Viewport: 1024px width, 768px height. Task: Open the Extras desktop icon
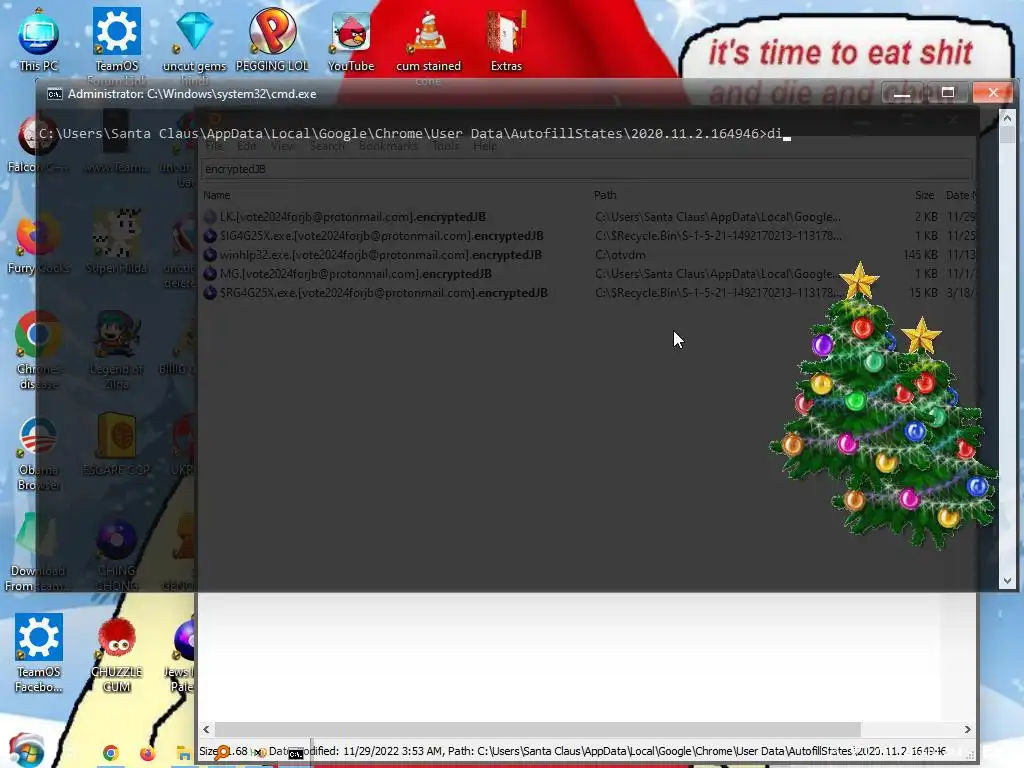(506, 40)
